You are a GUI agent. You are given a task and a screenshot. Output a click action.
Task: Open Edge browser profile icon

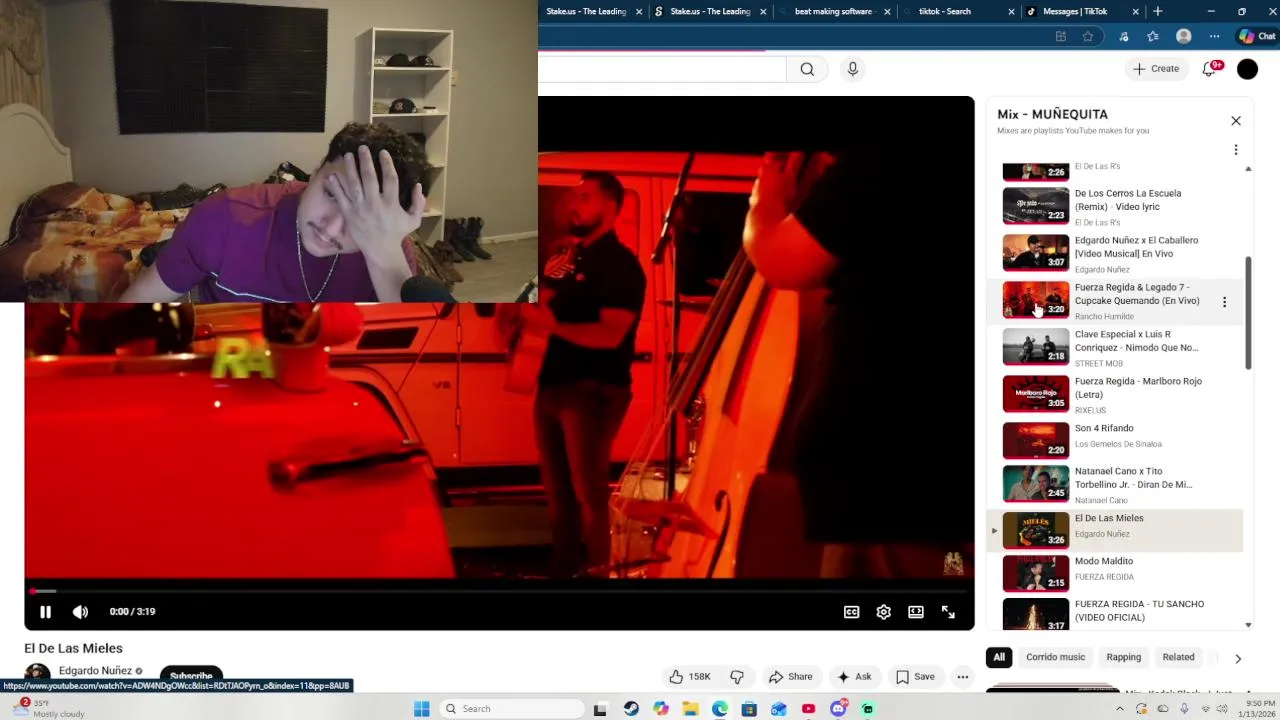click(1184, 37)
